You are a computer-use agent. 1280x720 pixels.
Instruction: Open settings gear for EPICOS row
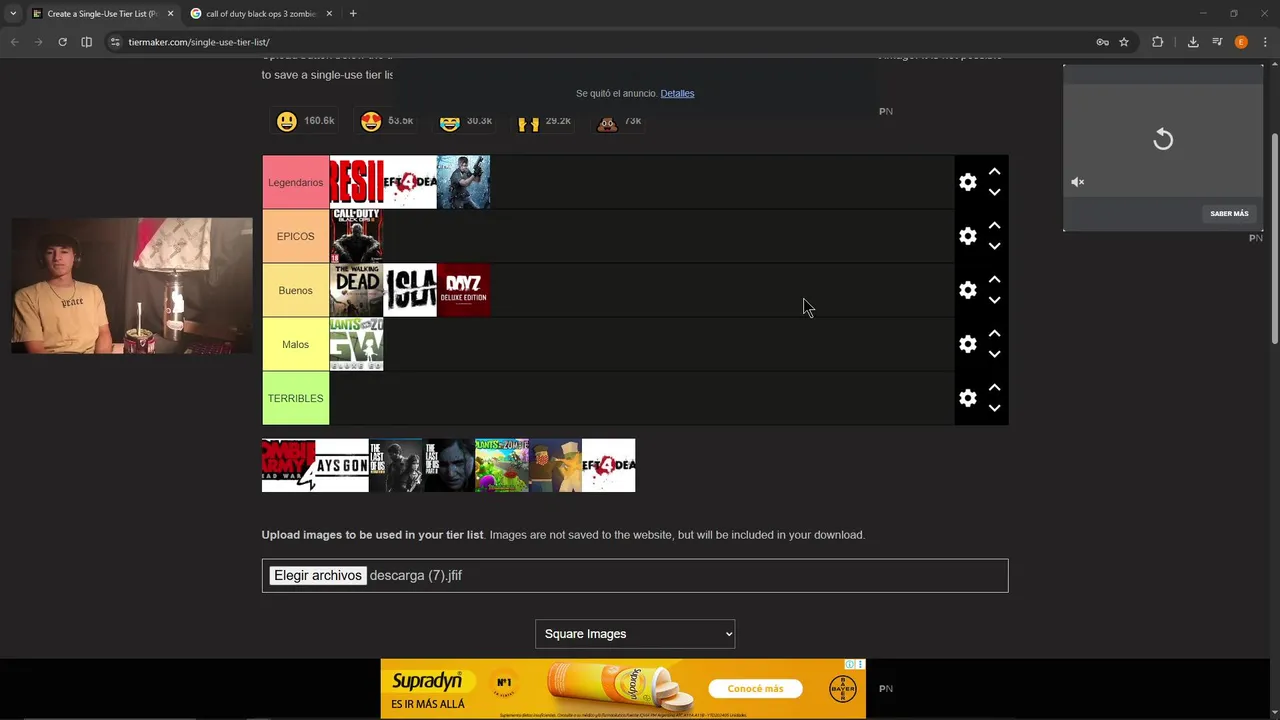[x=967, y=236]
